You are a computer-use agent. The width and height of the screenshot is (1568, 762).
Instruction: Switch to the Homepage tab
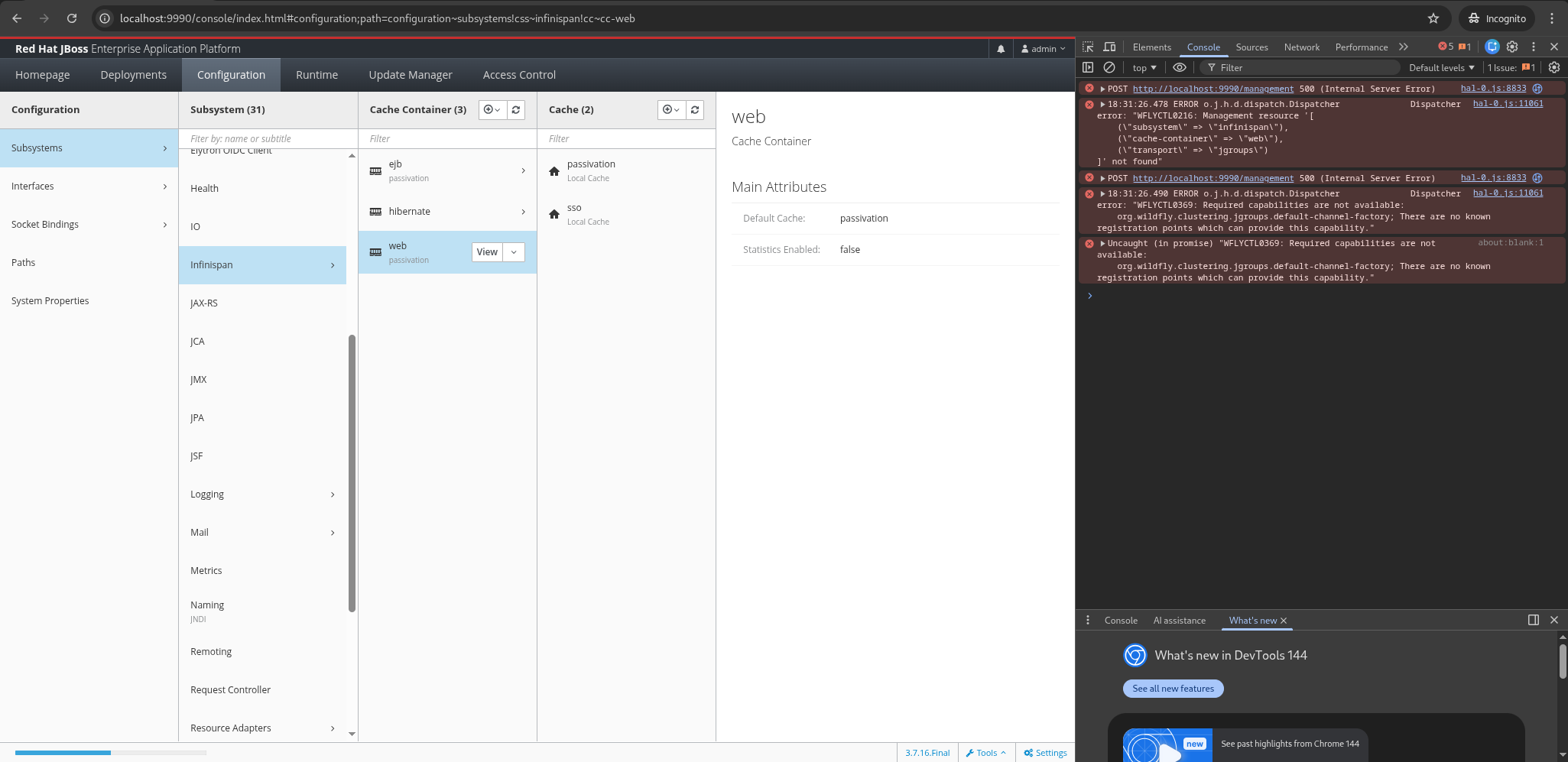tap(43, 75)
